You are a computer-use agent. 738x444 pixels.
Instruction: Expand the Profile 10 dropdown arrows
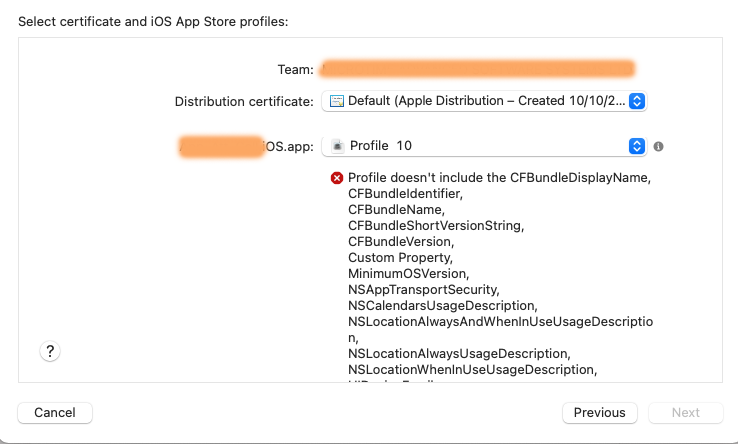pyautogui.click(x=637, y=146)
